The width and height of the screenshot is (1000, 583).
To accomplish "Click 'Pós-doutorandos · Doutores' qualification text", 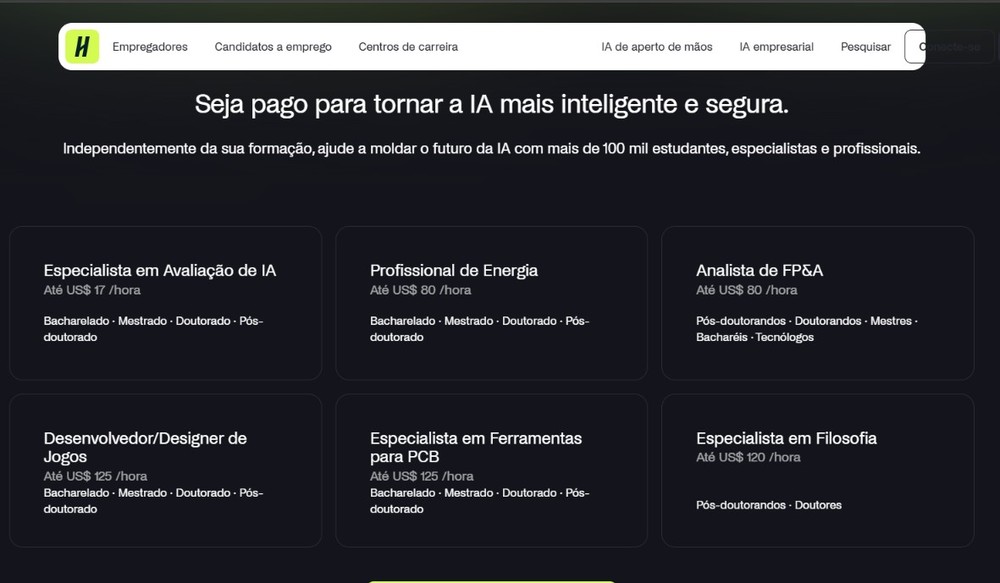I will (x=768, y=505).
